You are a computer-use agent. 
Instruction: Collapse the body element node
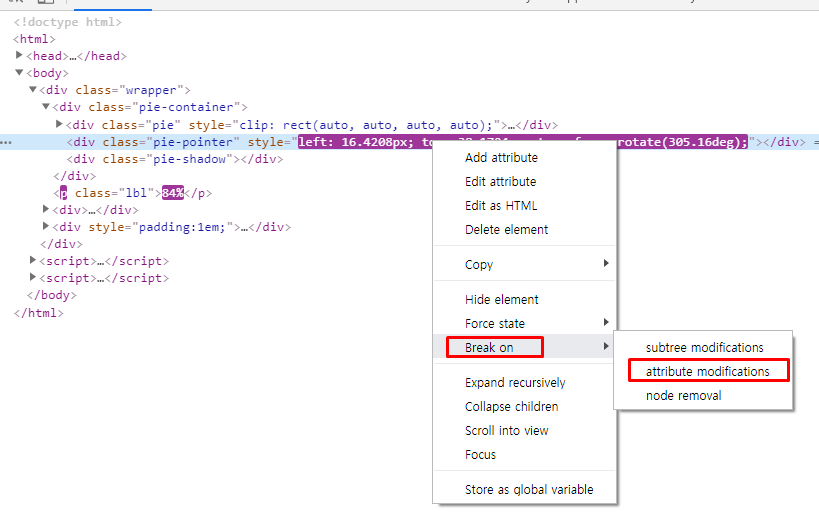pyautogui.click(x=19, y=72)
